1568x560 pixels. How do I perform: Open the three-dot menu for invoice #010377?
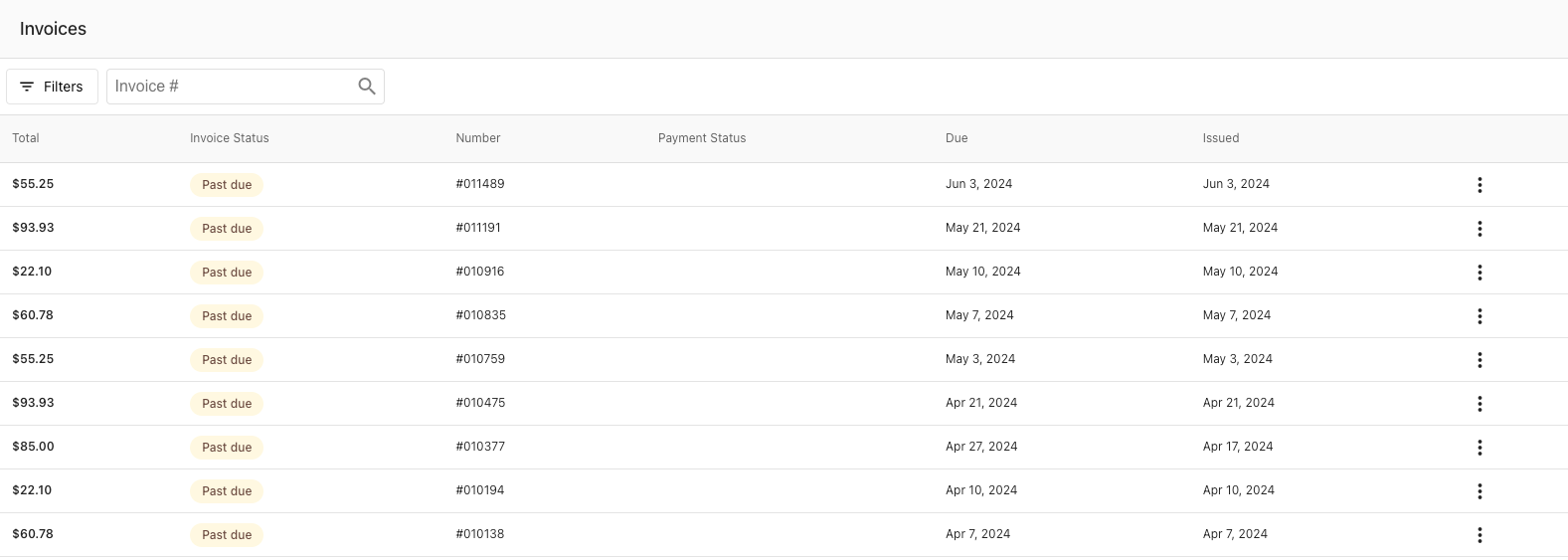click(x=1480, y=448)
